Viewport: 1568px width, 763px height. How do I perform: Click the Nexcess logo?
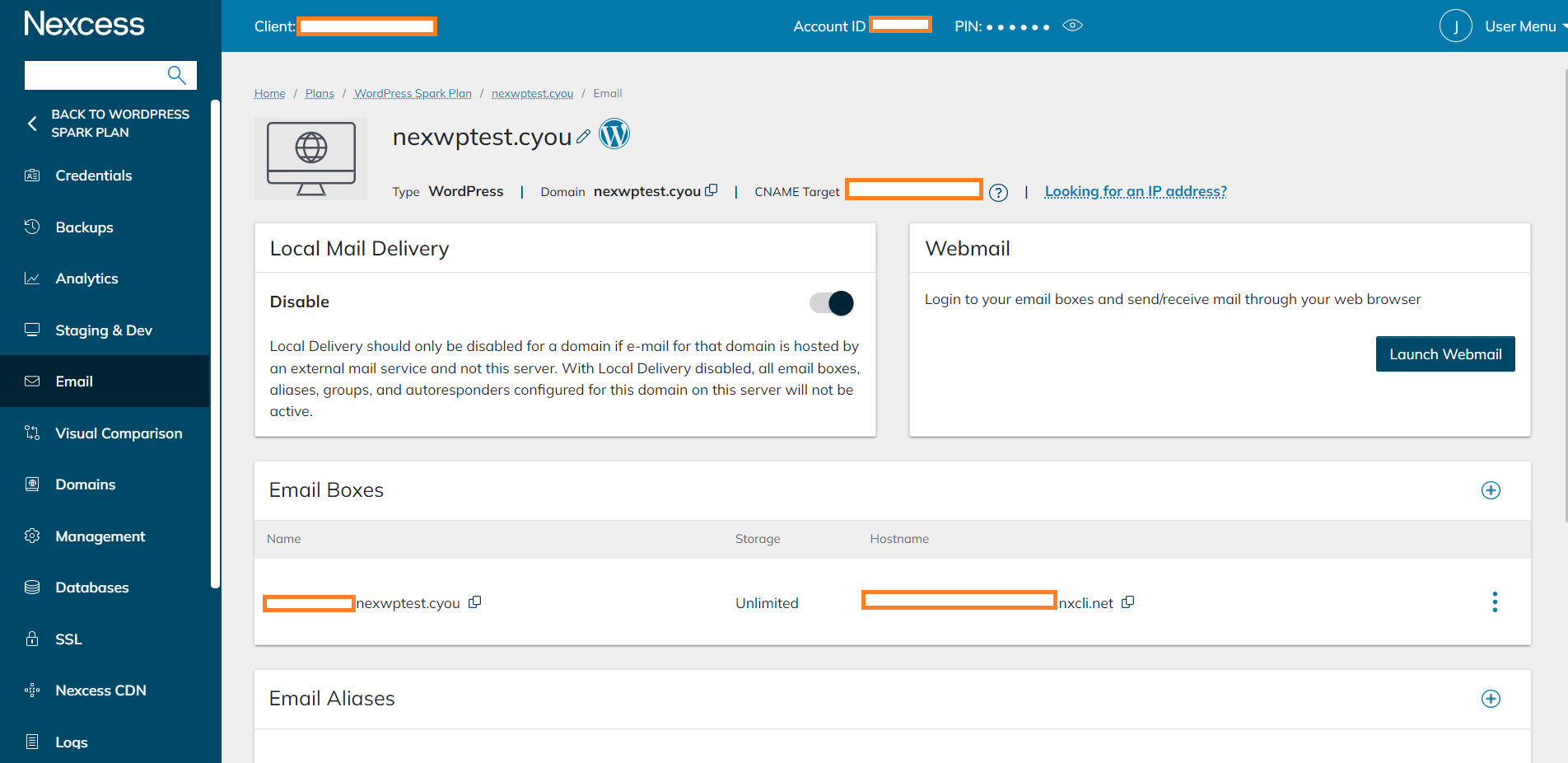84,24
